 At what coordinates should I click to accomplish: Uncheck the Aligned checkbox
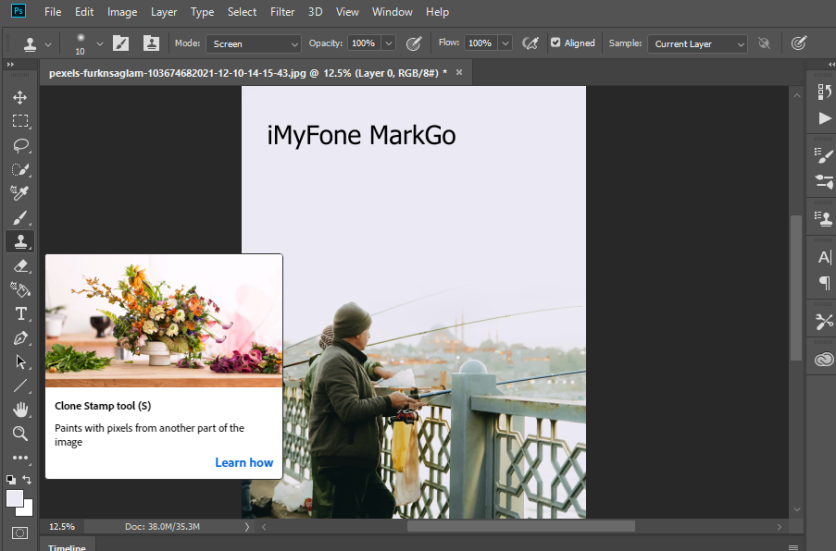[556, 43]
